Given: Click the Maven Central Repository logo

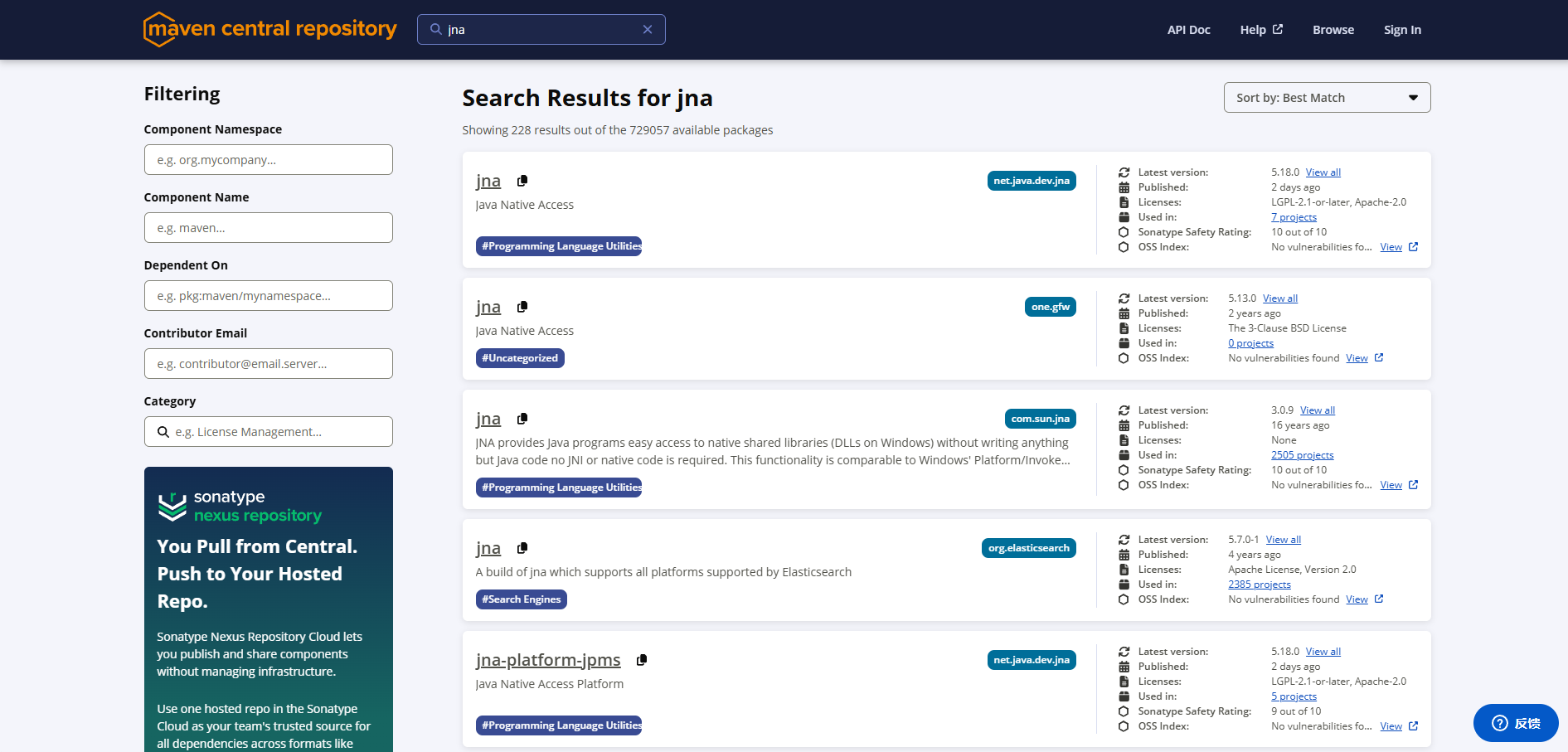Looking at the screenshot, I should click(269, 29).
